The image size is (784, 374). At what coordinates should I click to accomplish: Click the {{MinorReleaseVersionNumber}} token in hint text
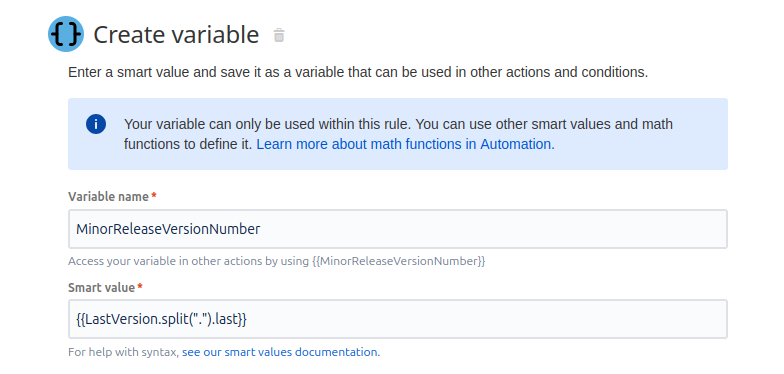(x=398, y=261)
